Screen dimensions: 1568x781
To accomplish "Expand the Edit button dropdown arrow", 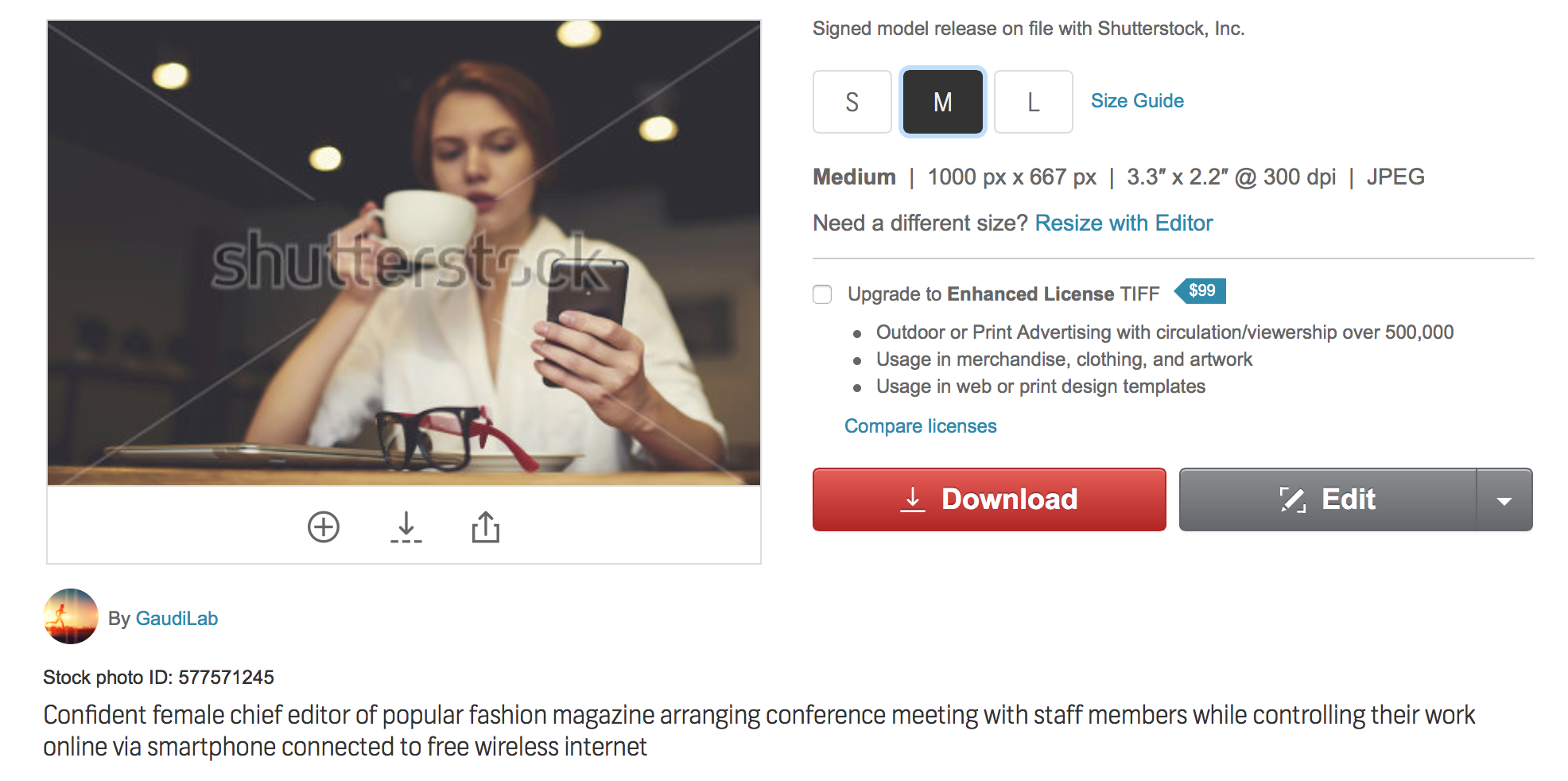I will point(1504,499).
